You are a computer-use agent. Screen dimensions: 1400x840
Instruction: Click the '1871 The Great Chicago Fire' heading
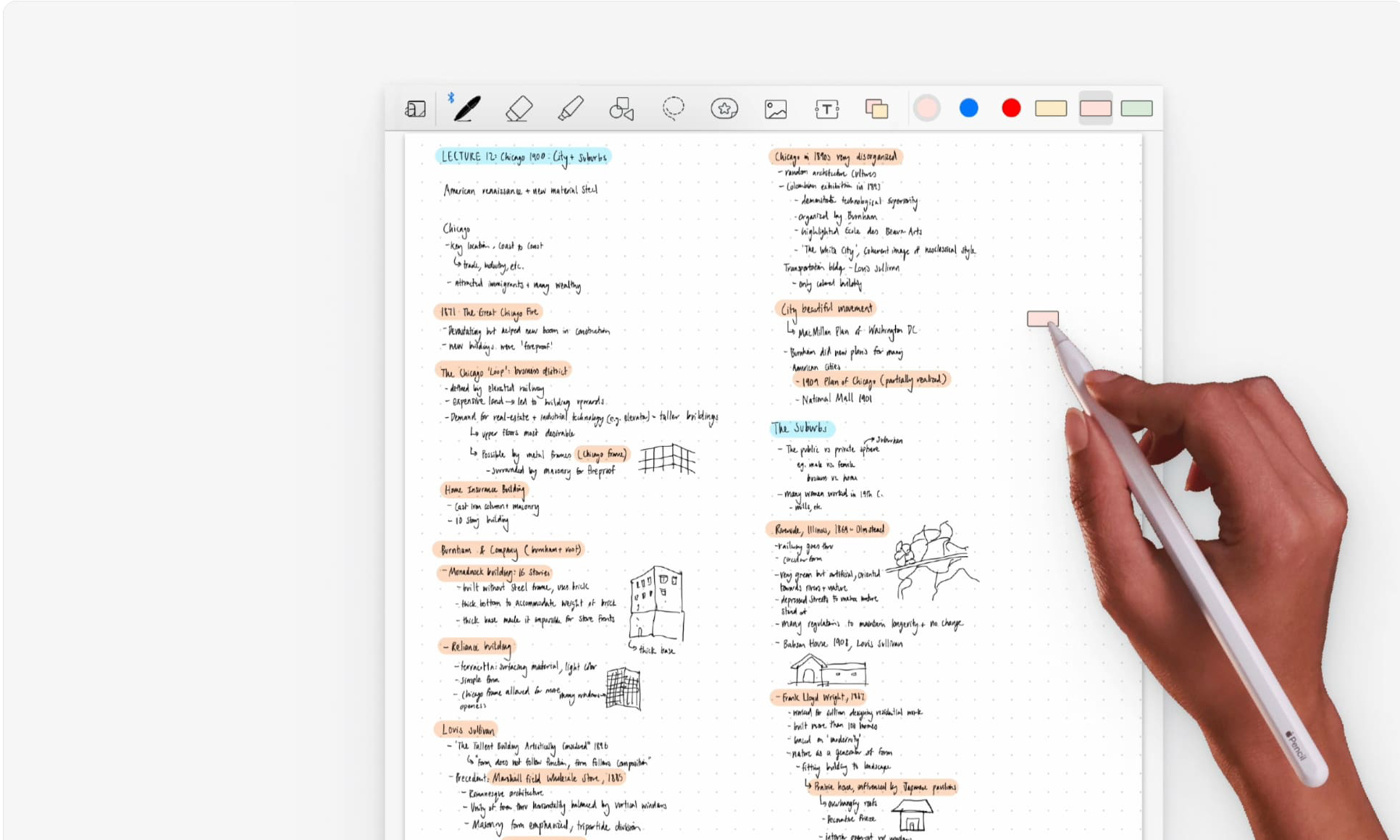point(488,312)
